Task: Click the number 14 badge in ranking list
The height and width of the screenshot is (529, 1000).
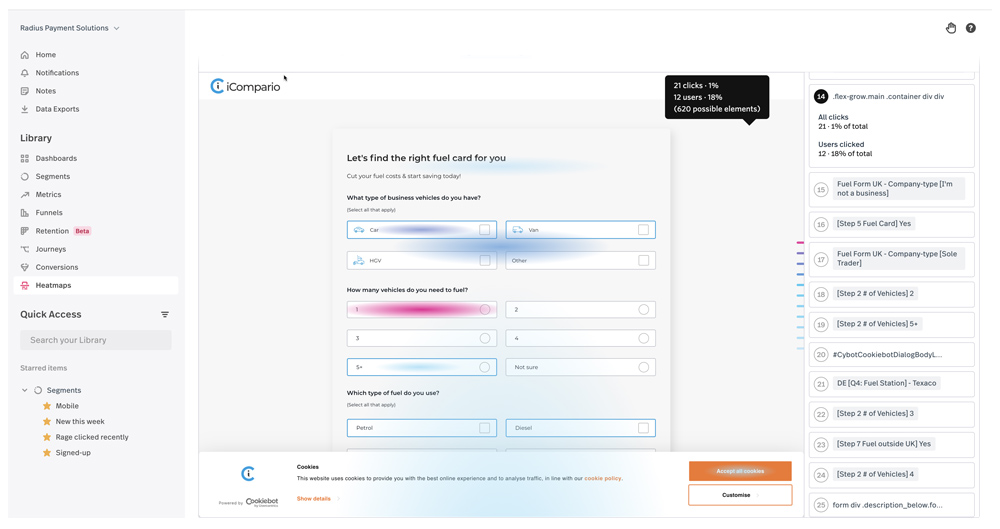Action: pos(821,97)
